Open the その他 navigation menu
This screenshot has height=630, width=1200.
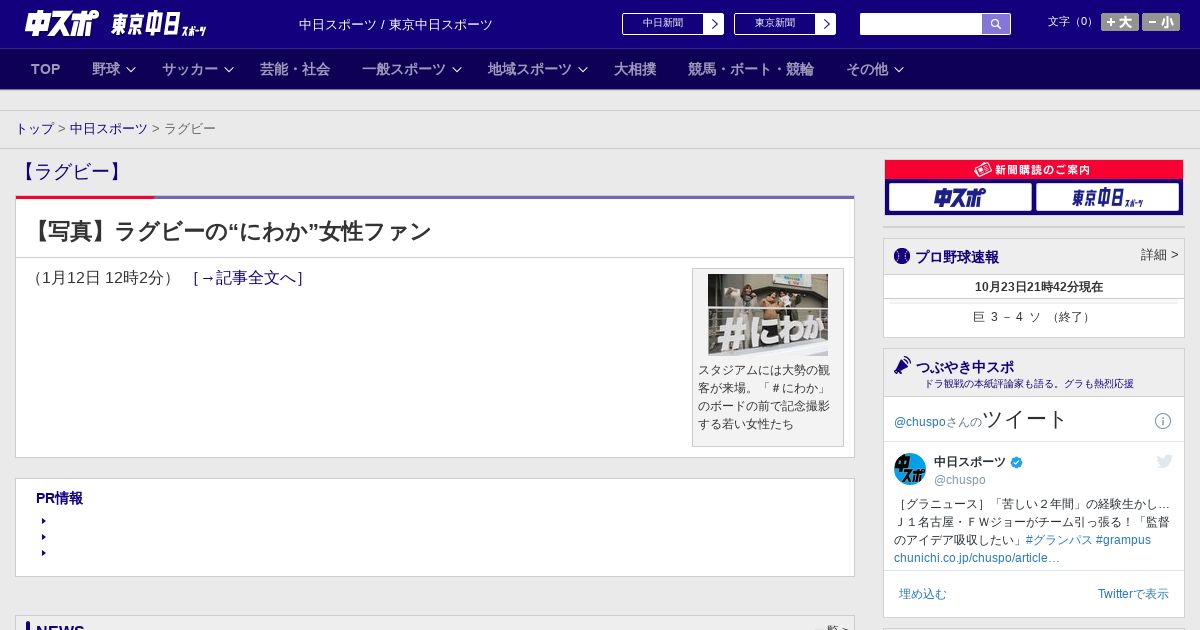point(867,69)
